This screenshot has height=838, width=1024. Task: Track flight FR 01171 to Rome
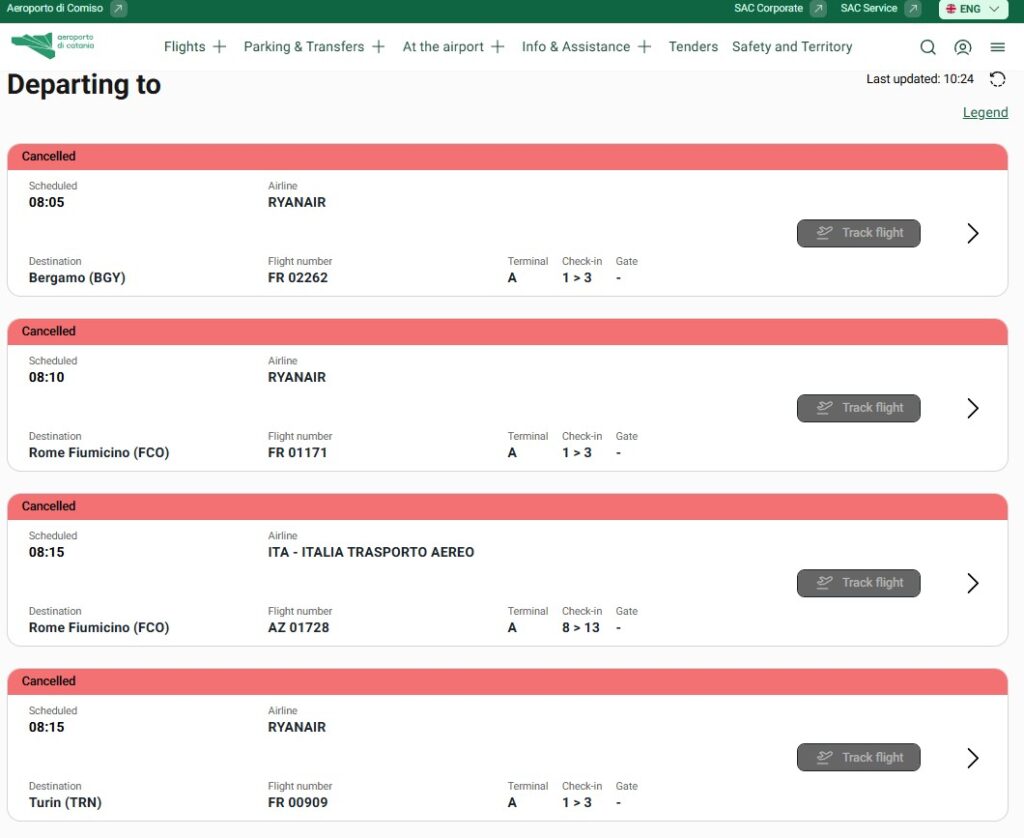pyautogui.click(x=858, y=408)
